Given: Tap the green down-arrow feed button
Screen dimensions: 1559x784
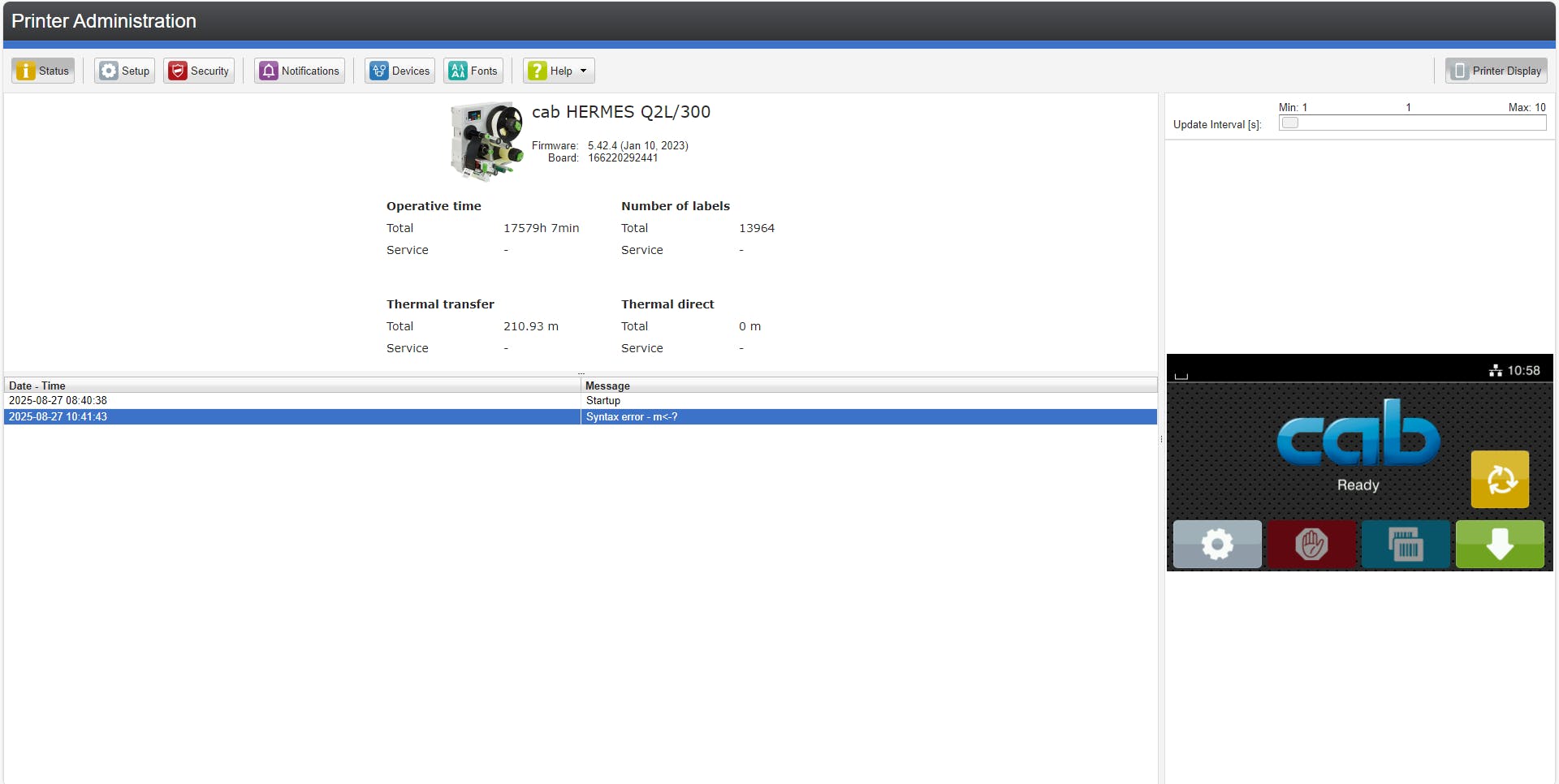Looking at the screenshot, I should point(1500,544).
